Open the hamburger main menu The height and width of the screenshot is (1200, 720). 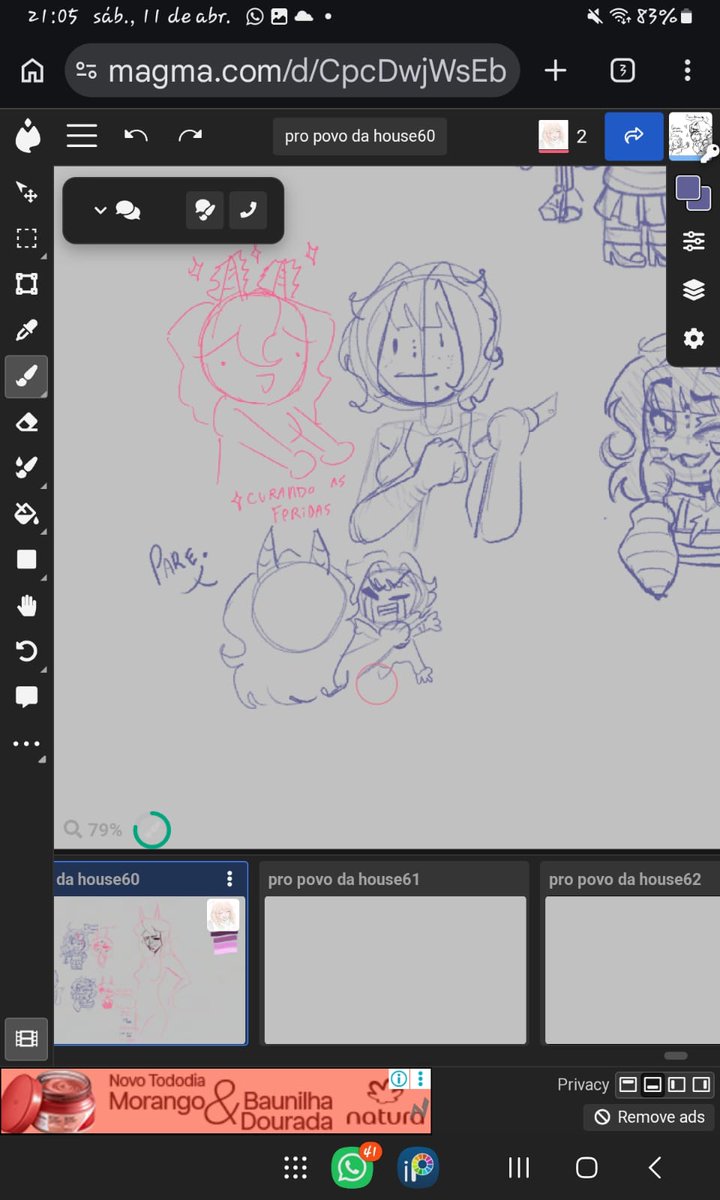point(82,136)
